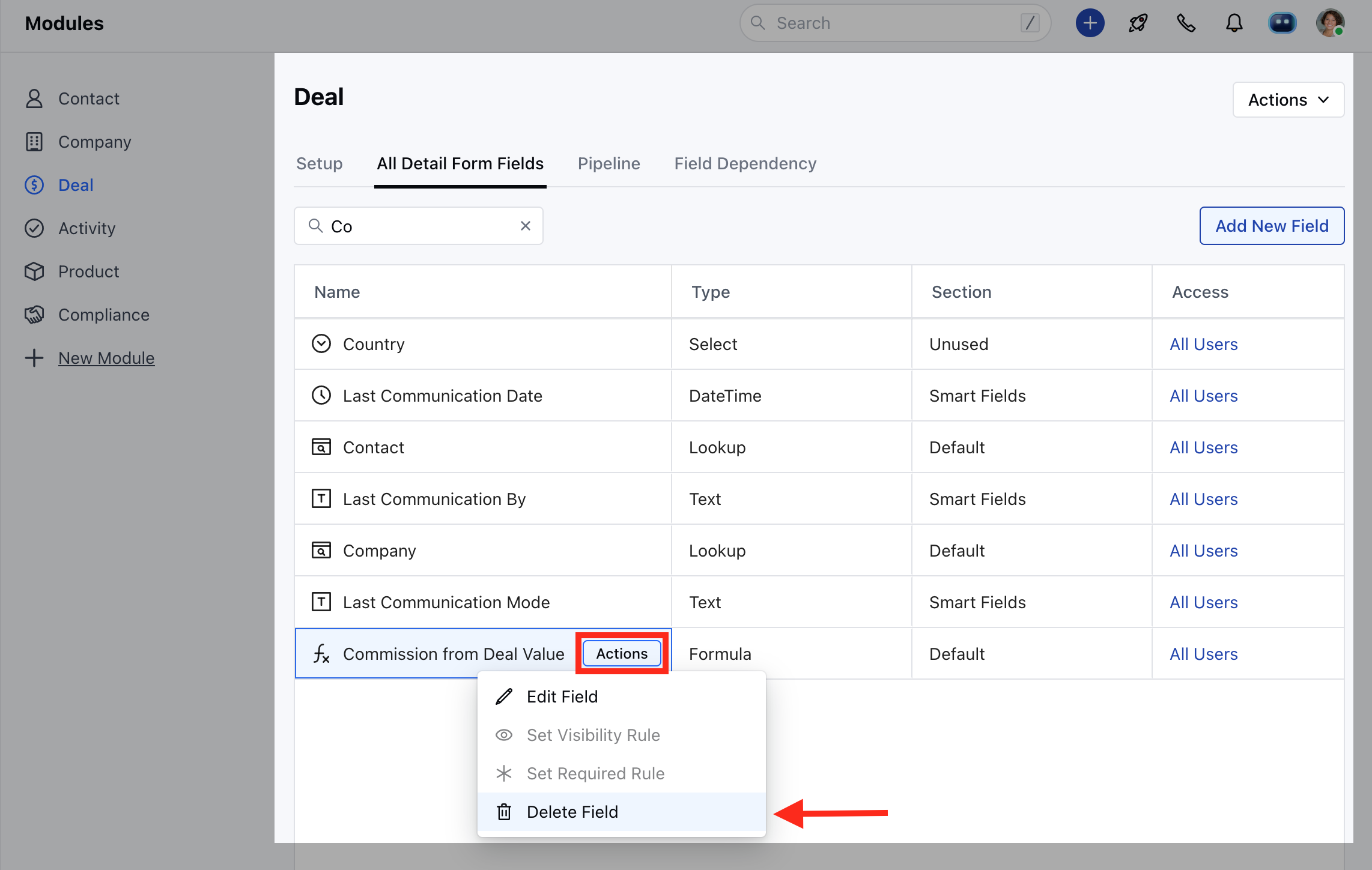Select Set Visibility Rule option
The image size is (1372, 870).
point(593,735)
